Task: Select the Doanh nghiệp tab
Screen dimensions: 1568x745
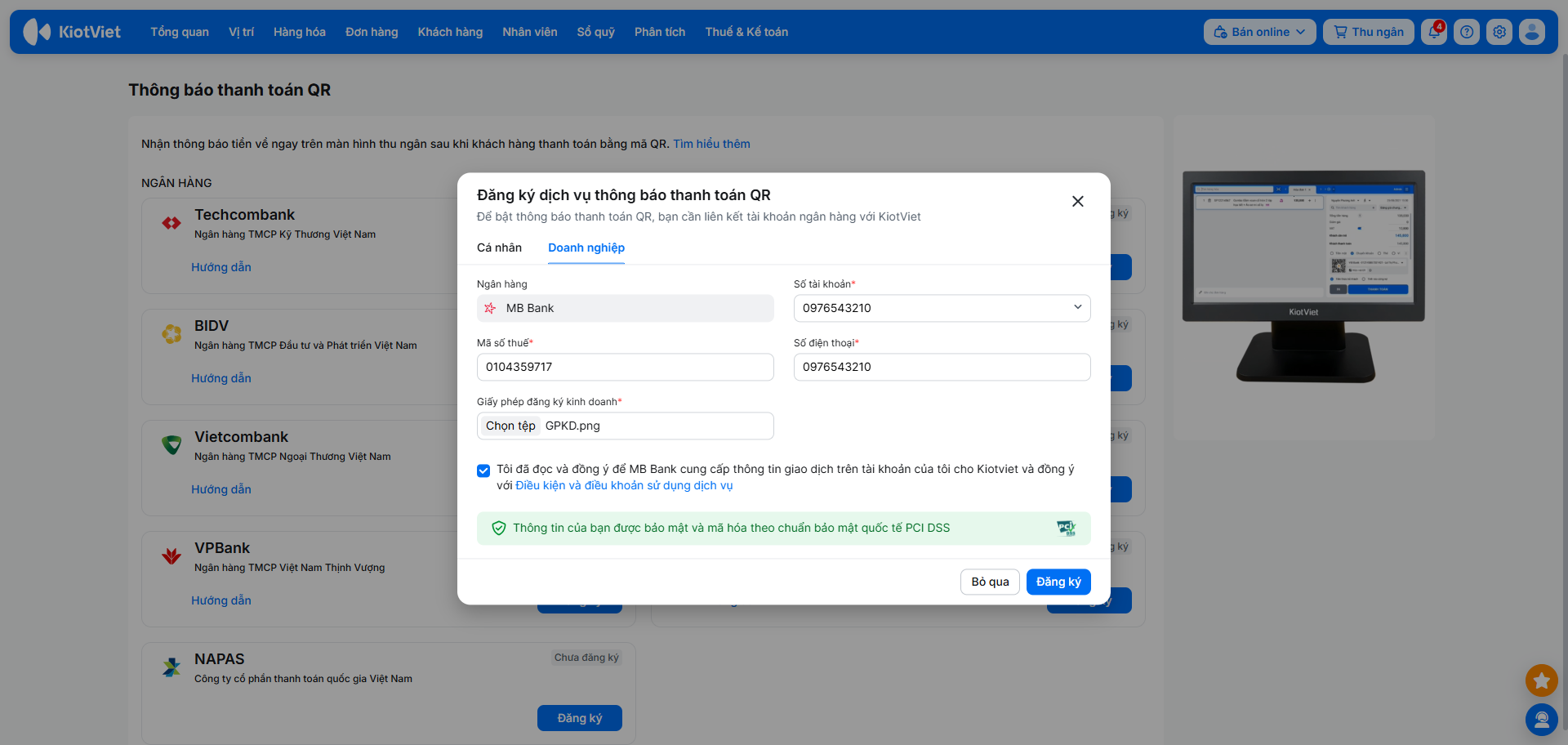Action: (586, 248)
